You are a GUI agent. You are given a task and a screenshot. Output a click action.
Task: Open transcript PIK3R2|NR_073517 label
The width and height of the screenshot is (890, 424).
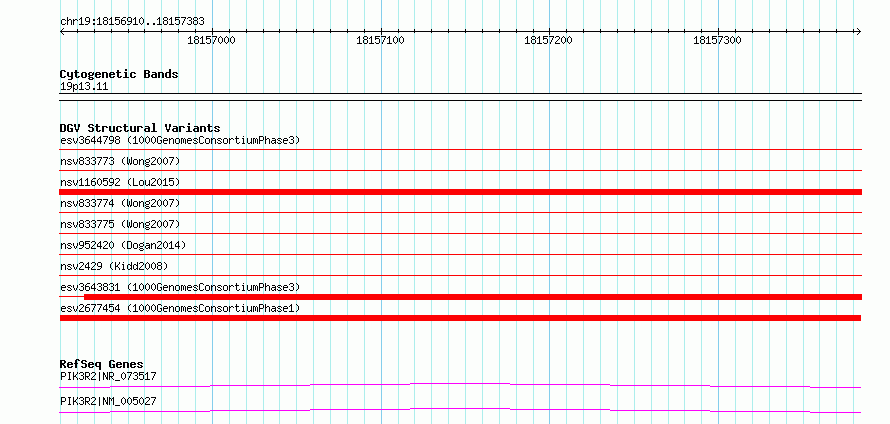click(x=108, y=376)
